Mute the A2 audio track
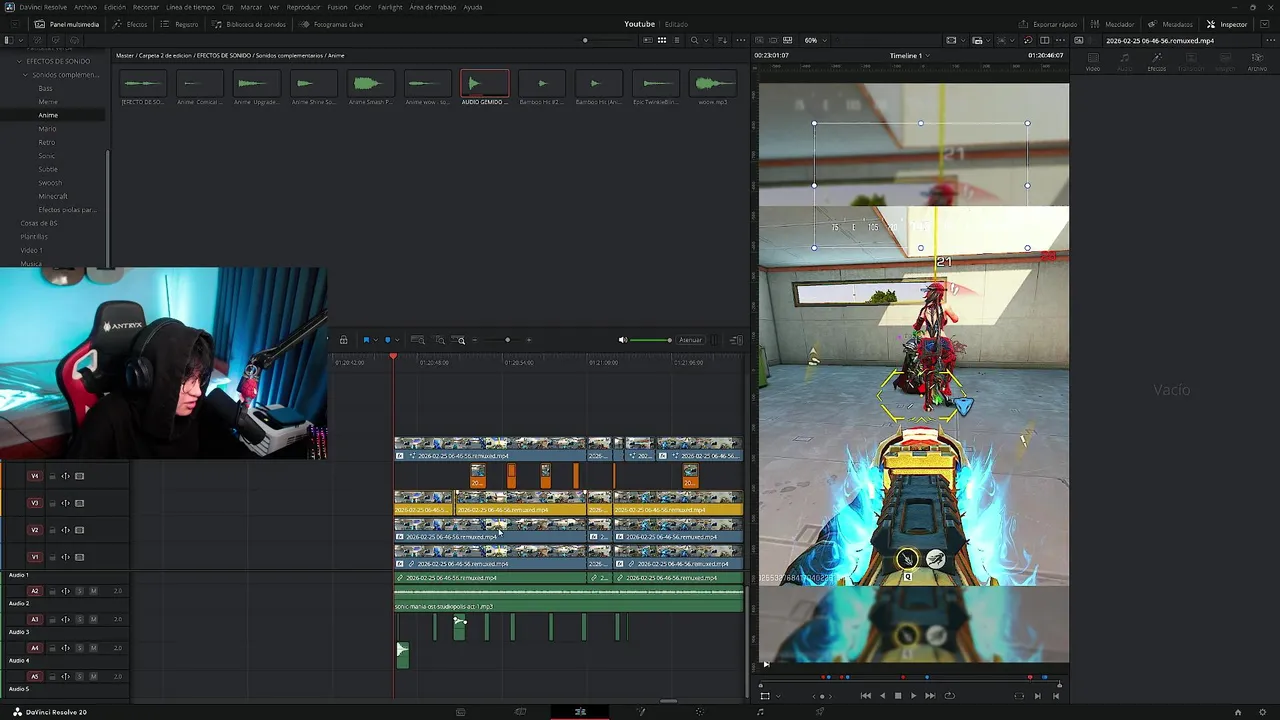Screen dimensions: 1280x720 pyautogui.click(x=93, y=591)
